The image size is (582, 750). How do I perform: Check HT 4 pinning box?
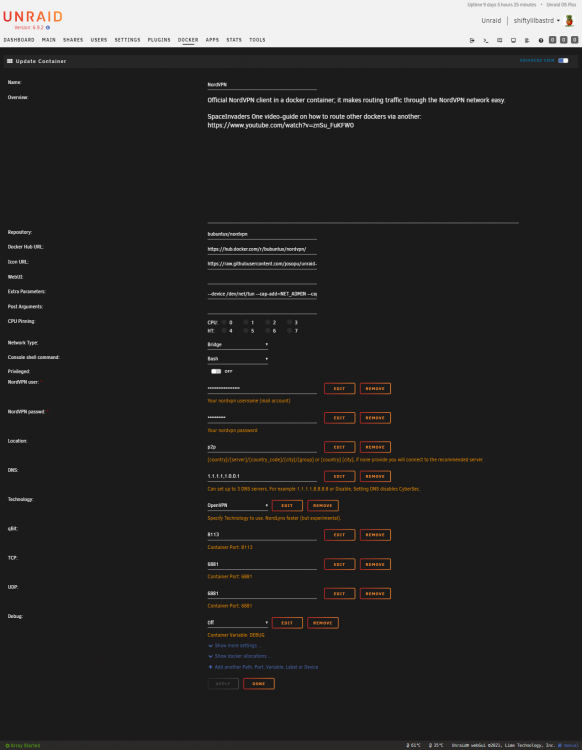[x=224, y=331]
